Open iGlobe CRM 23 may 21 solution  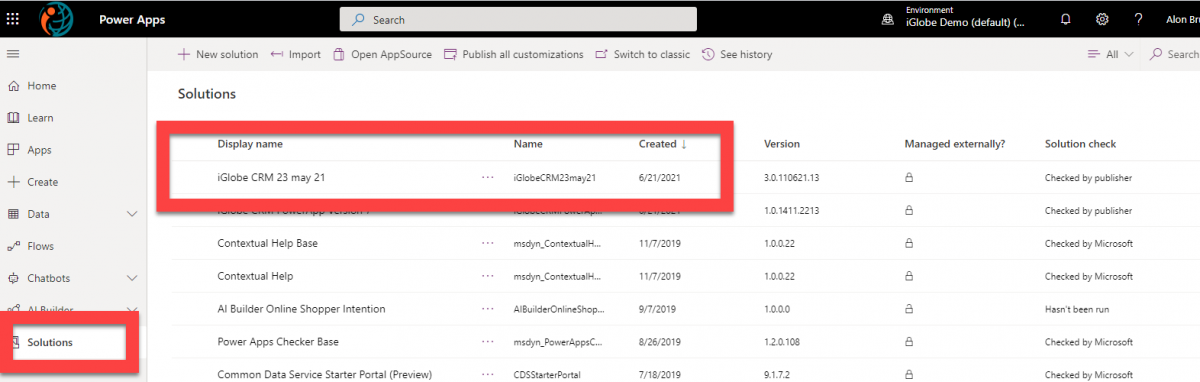272,178
